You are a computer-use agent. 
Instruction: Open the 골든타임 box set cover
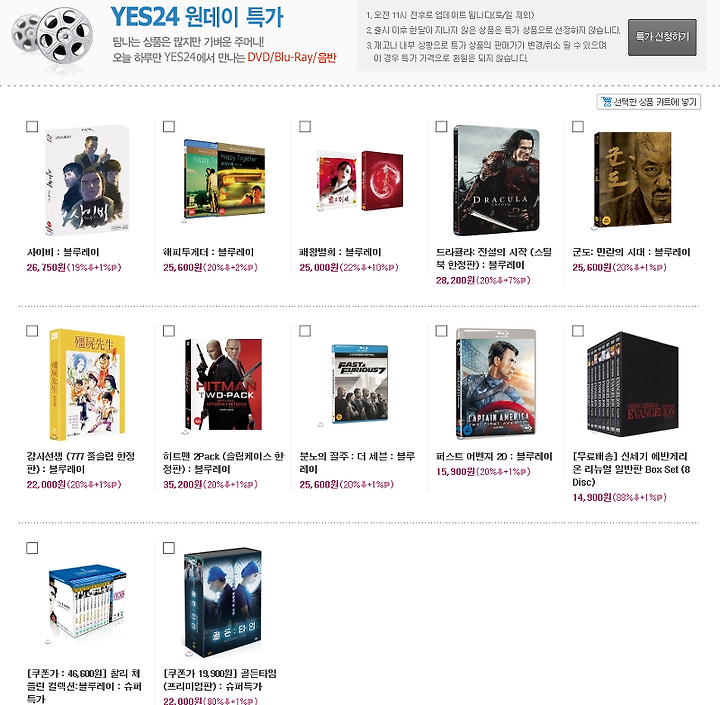[x=223, y=603]
